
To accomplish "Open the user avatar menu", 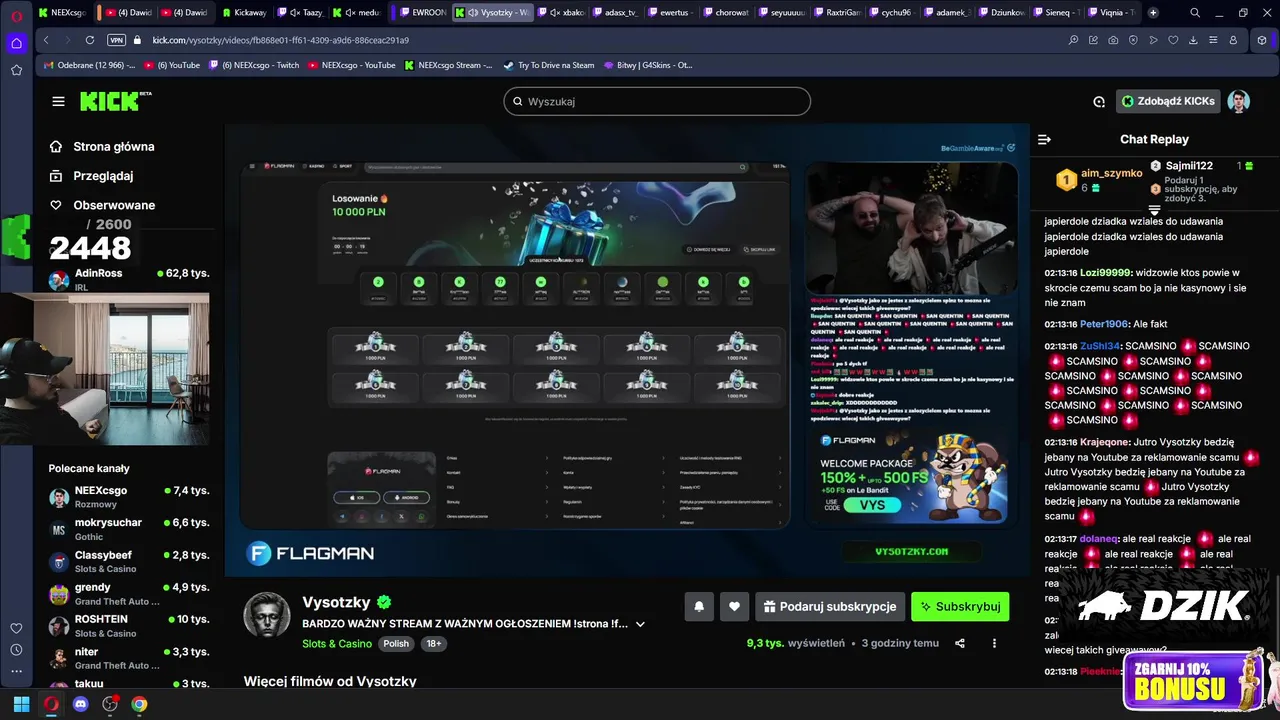I will coord(1239,101).
